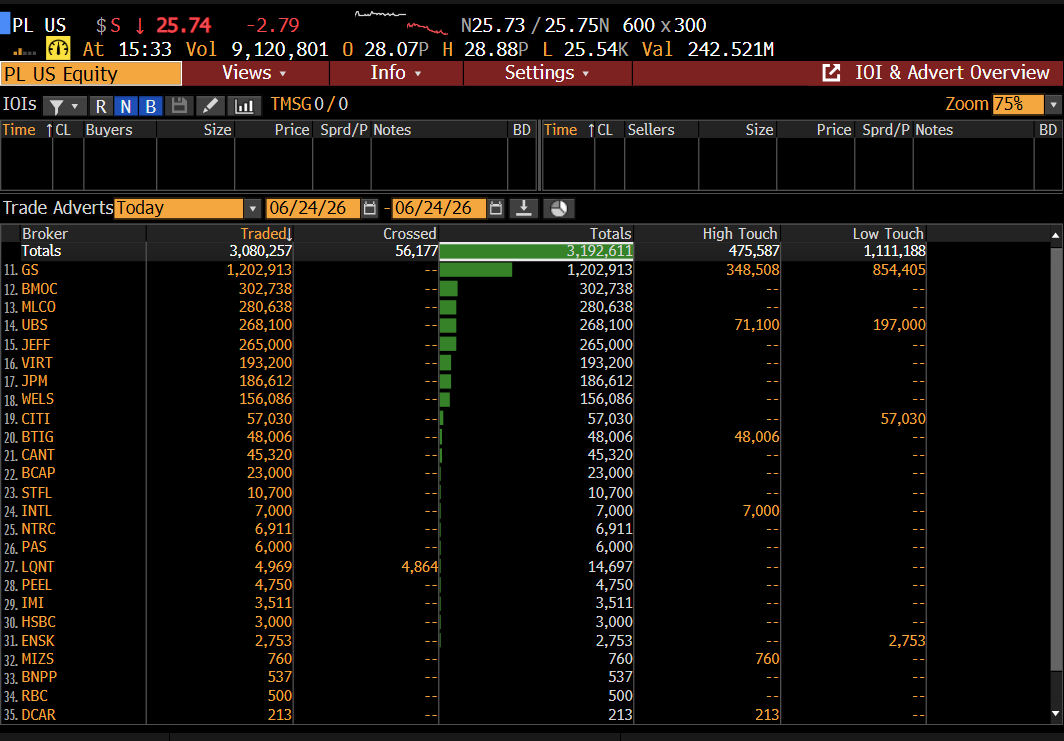Sort Sellers table by Time column
Image resolution: width=1064 pixels, height=741 pixels.
point(569,130)
